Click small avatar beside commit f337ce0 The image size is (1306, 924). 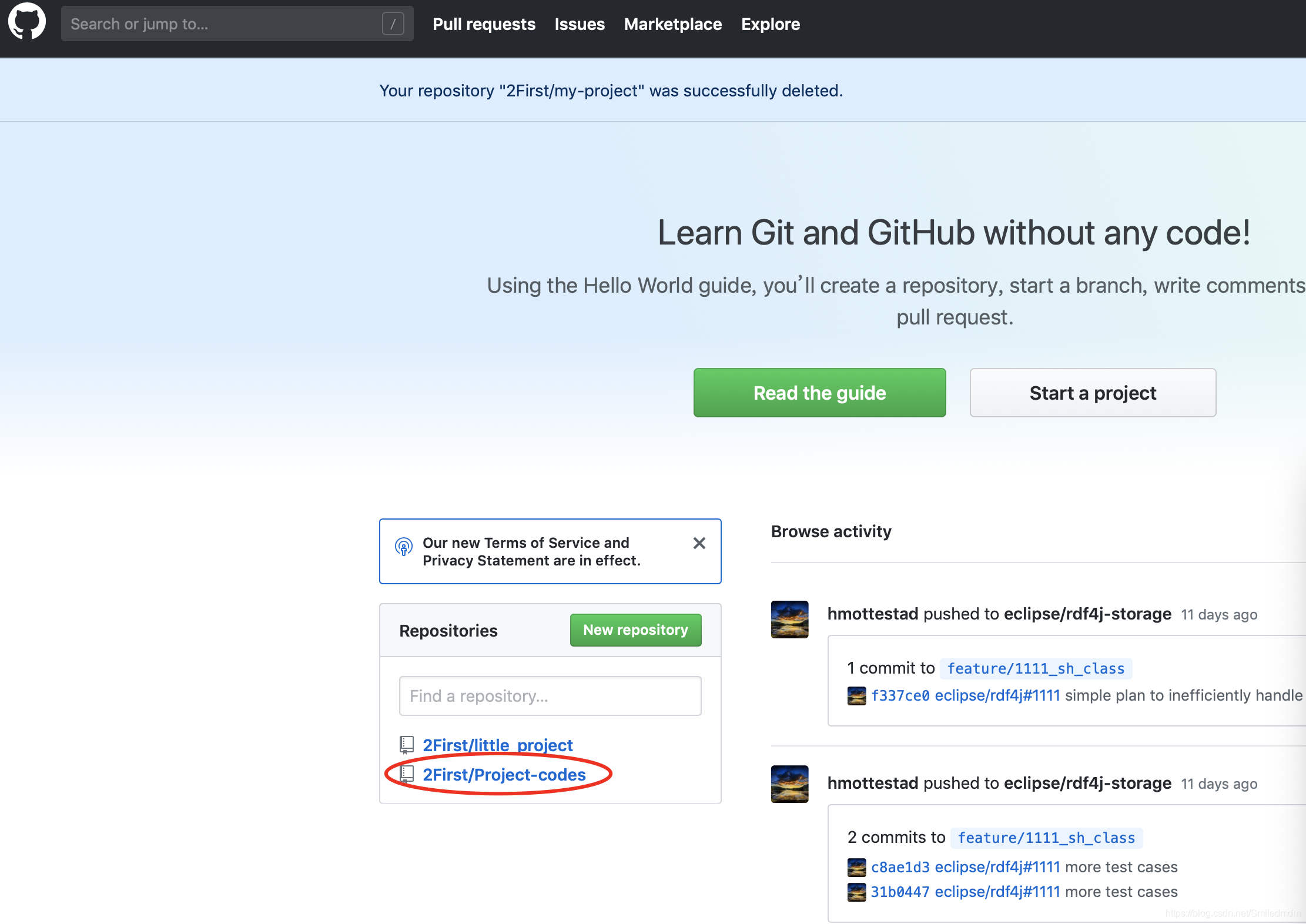pos(856,696)
